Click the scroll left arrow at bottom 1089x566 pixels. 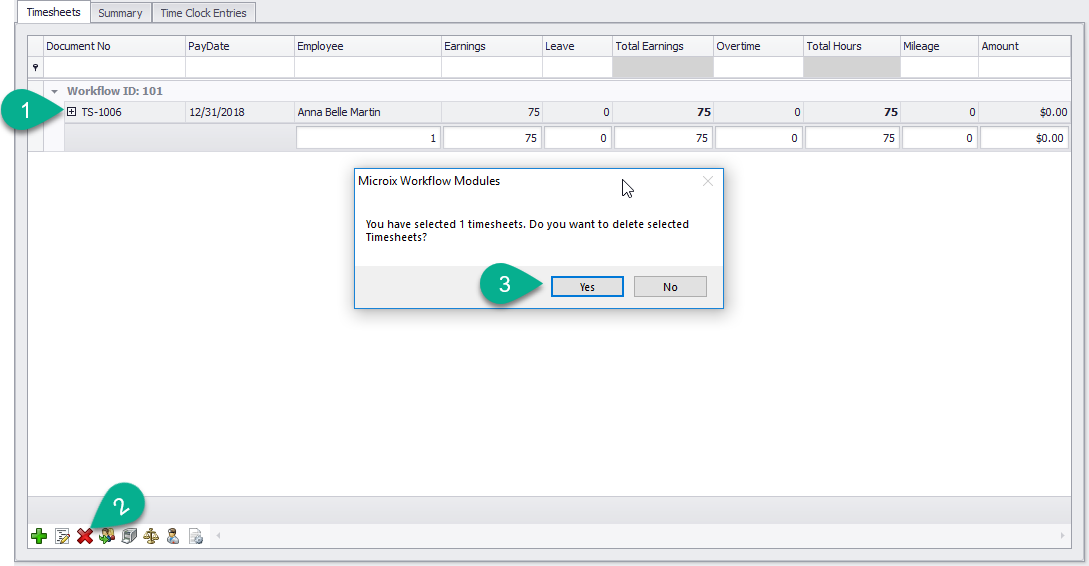(x=219, y=537)
